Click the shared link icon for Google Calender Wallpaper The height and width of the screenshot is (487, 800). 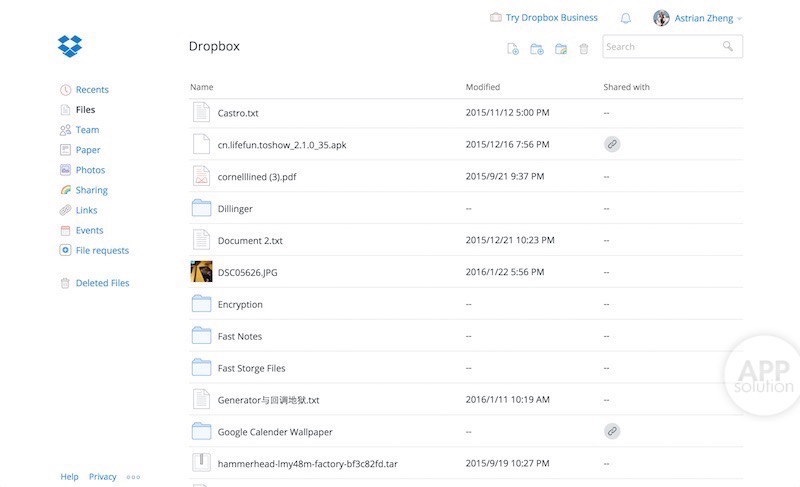pyautogui.click(x=612, y=431)
